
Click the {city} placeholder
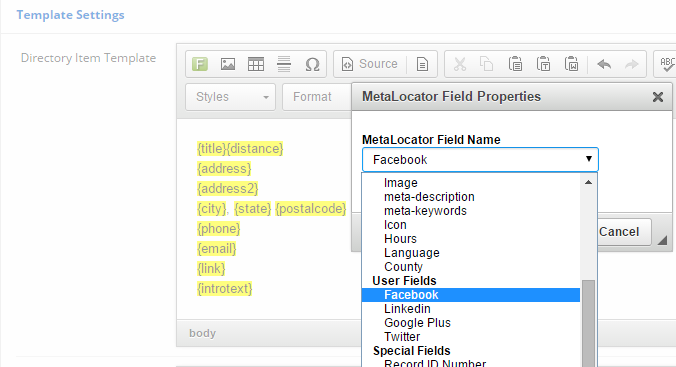(212, 209)
